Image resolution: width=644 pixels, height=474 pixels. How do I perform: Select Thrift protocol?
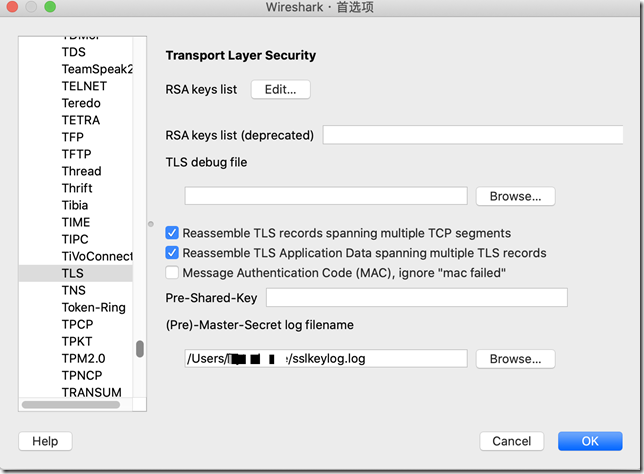[x=76, y=188]
